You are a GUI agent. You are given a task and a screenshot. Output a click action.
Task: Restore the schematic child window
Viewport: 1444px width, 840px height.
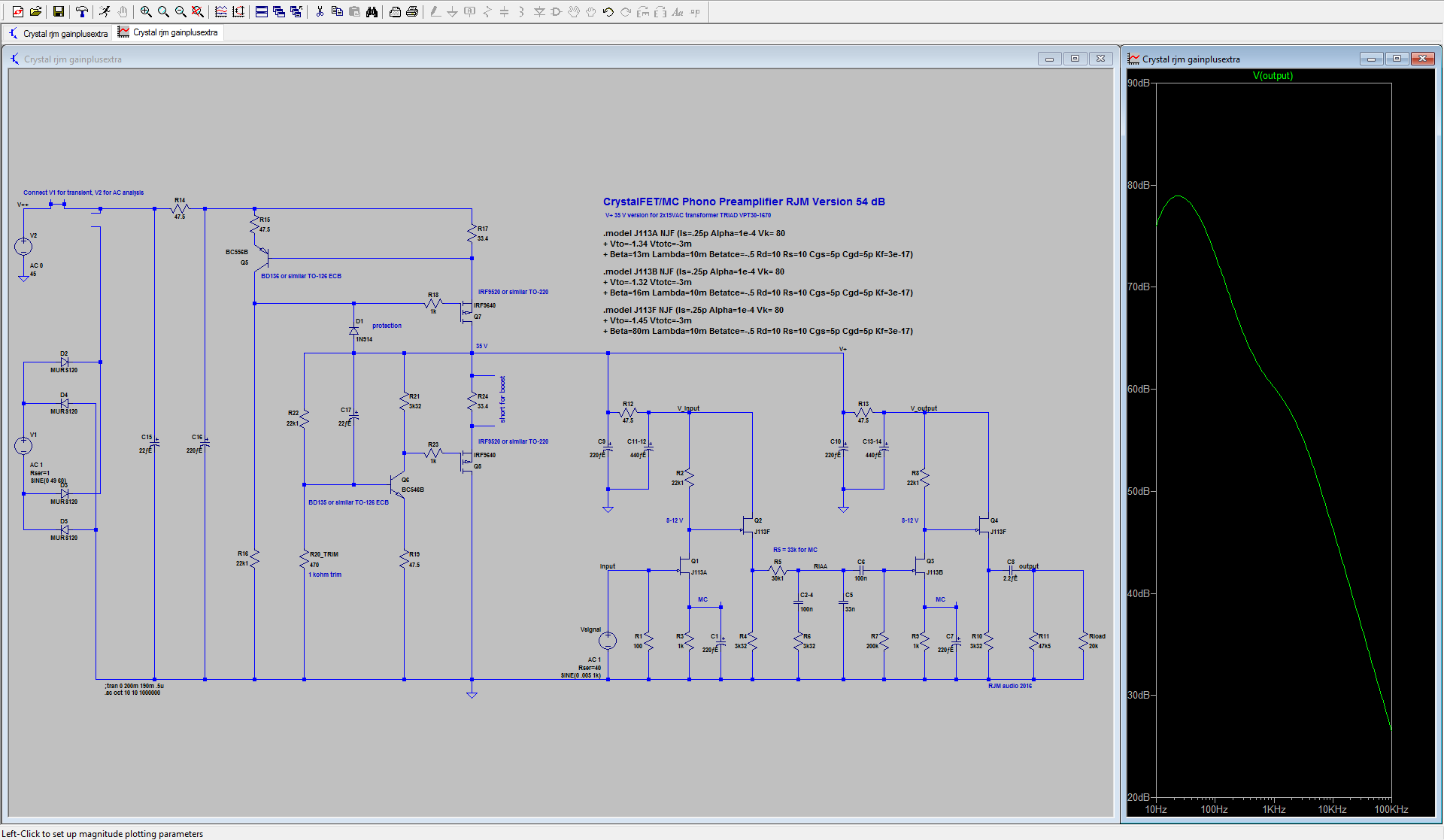tap(1075, 59)
